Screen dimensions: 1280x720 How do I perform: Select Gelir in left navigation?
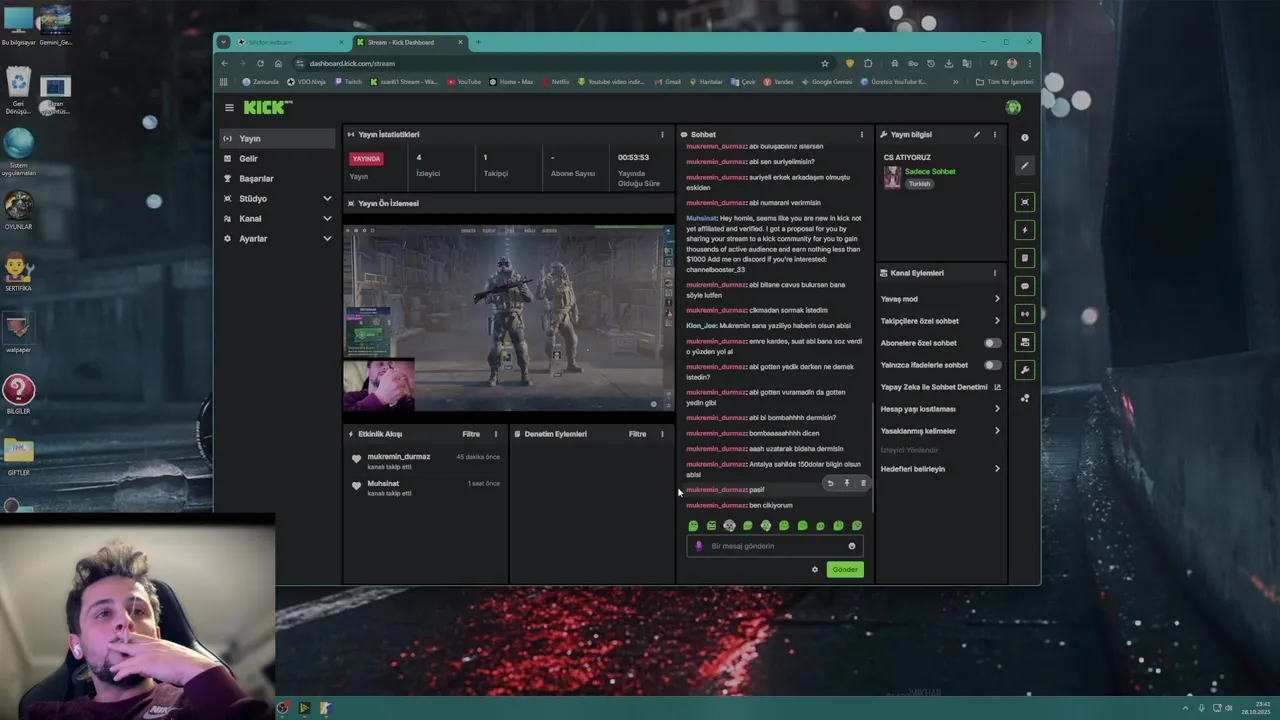tap(278, 158)
